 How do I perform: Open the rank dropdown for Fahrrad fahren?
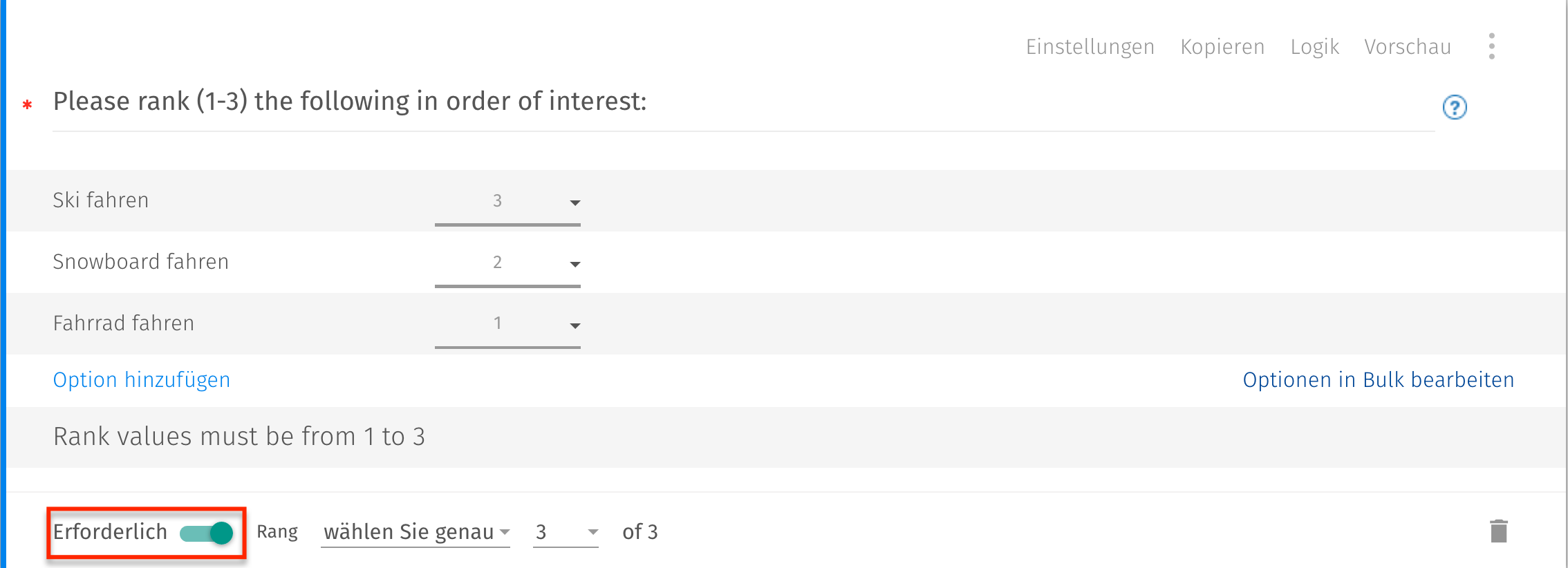click(576, 325)
